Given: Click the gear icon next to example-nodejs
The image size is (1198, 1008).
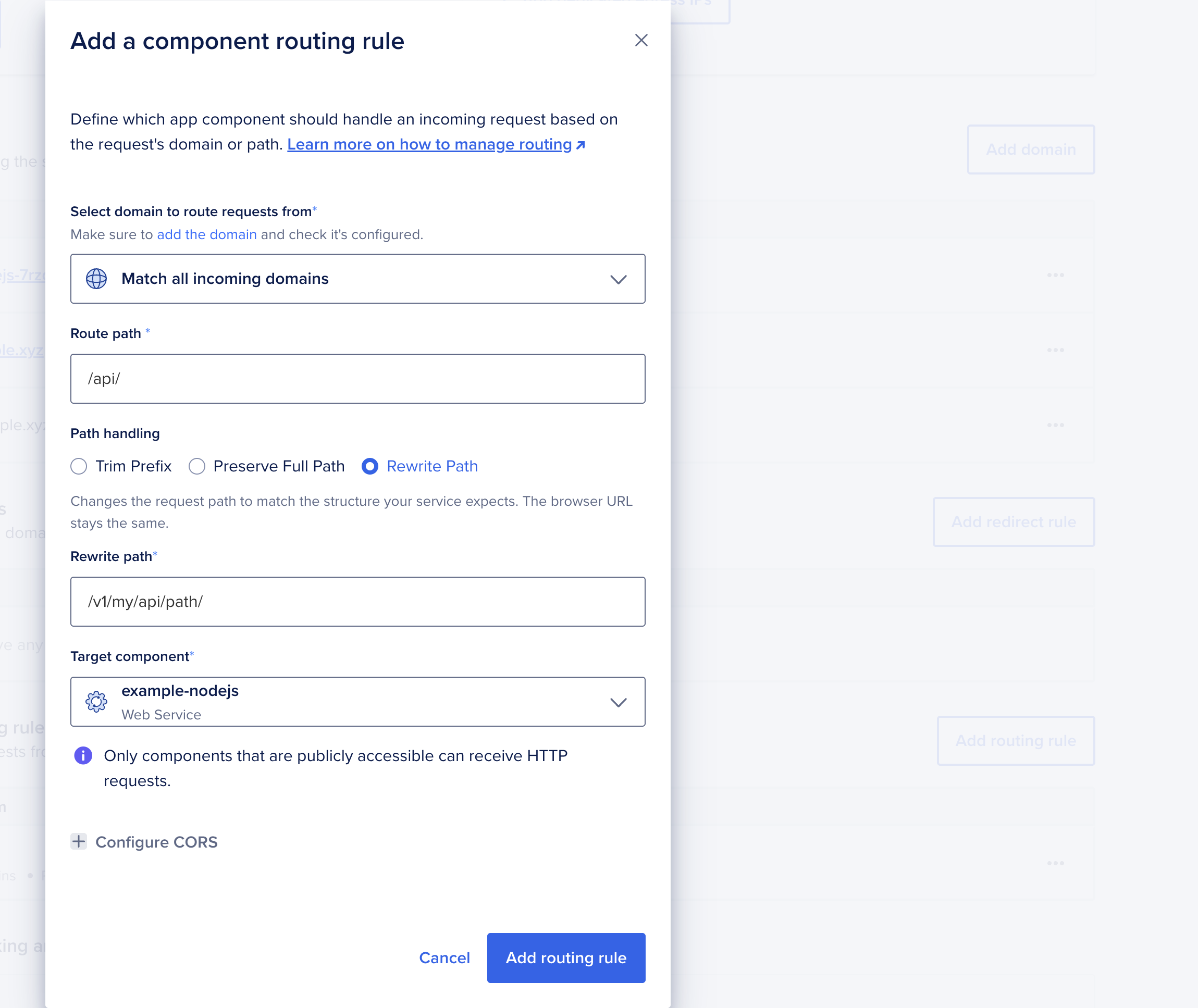Looking at the screenshot, I should pyautogui.click(x=96, y=702).
